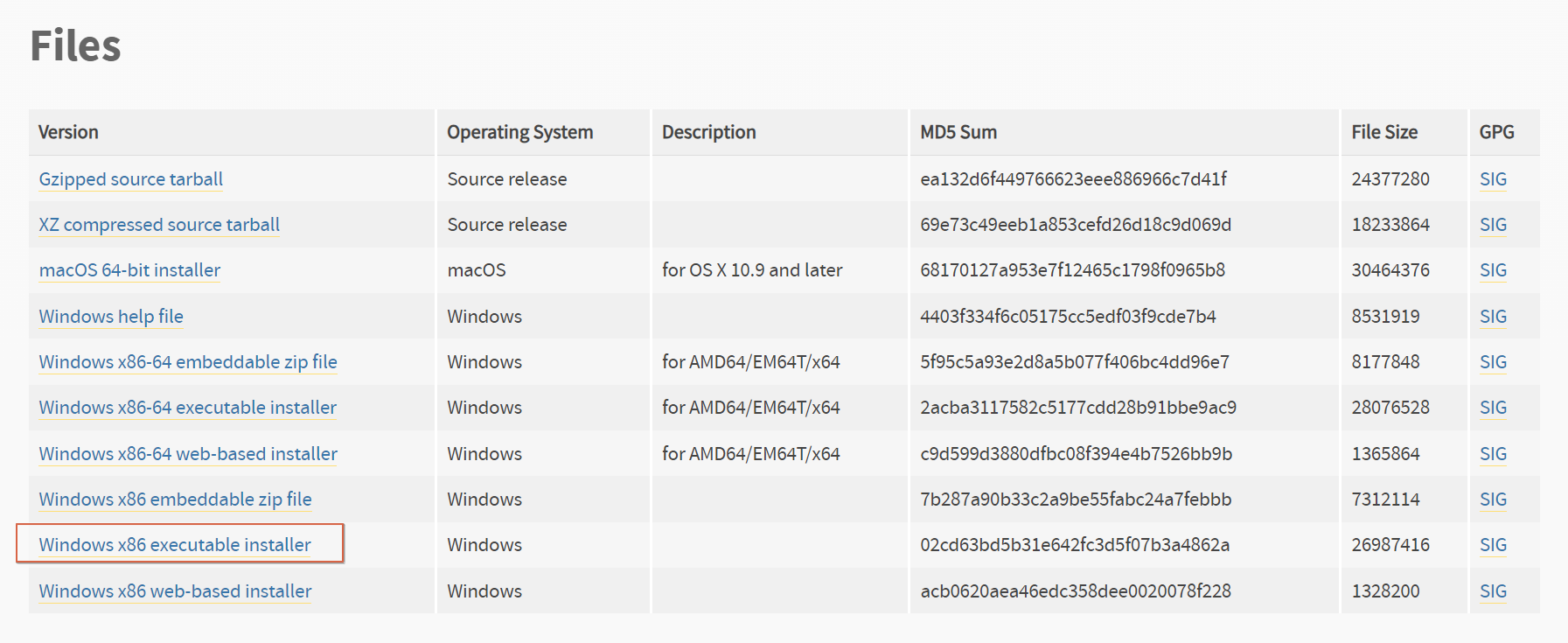Select MD5 sum 69e73c49eeb1a853cefd26d18c9d069d
Screen dimensions: 1568x643
coord(1076,225)
